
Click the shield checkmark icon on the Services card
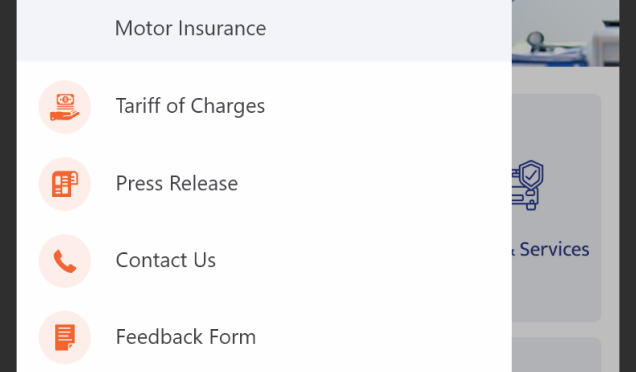click(528, 185)
